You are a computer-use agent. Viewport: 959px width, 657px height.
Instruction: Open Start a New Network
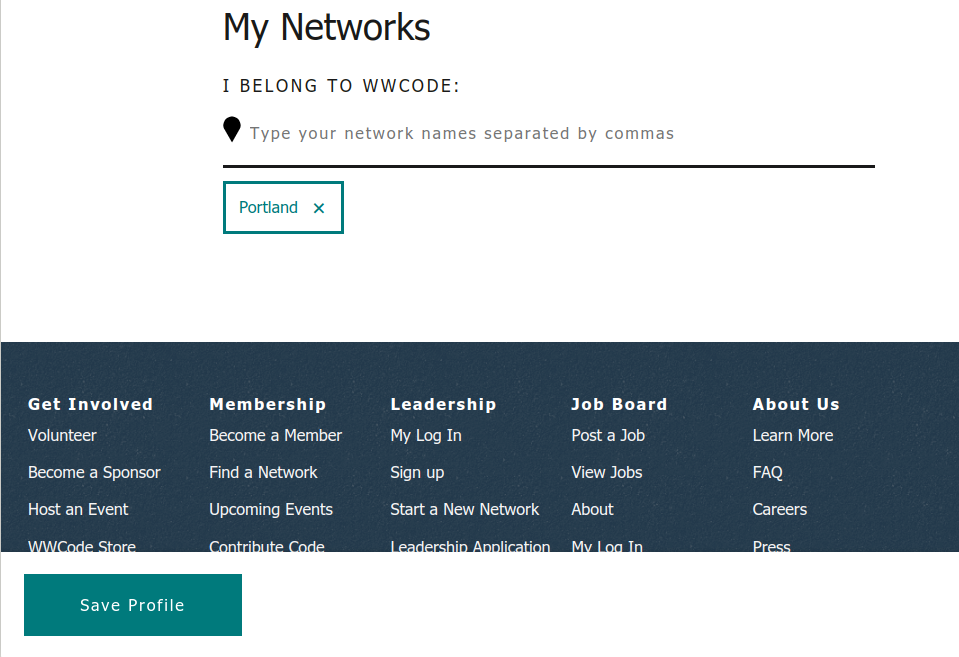pos(465,510)
